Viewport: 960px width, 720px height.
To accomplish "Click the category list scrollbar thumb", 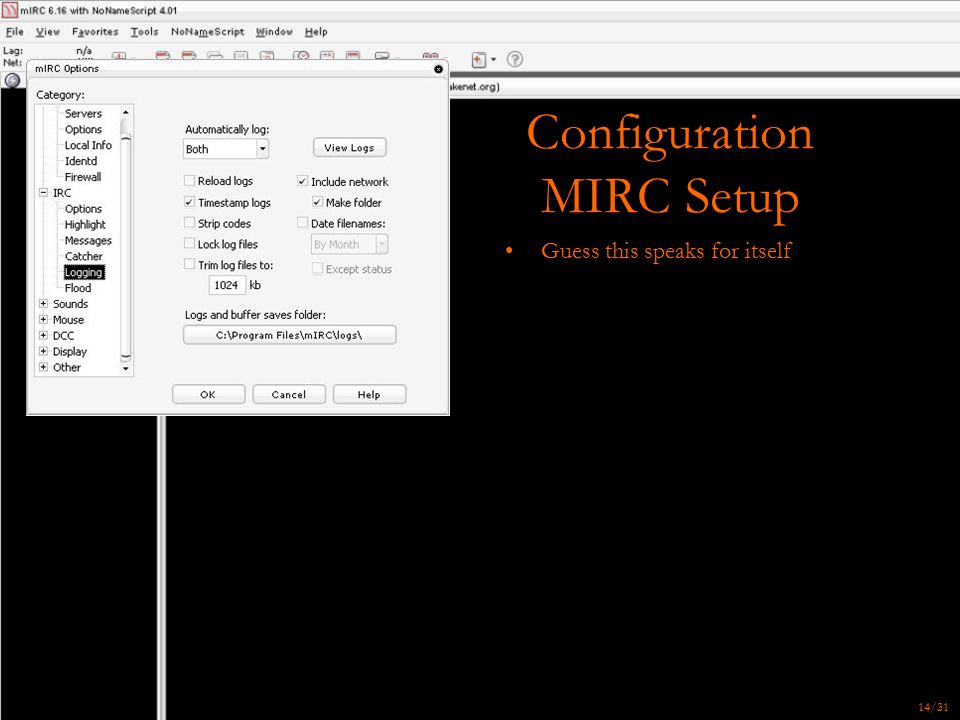I will (x=126, y=246).
